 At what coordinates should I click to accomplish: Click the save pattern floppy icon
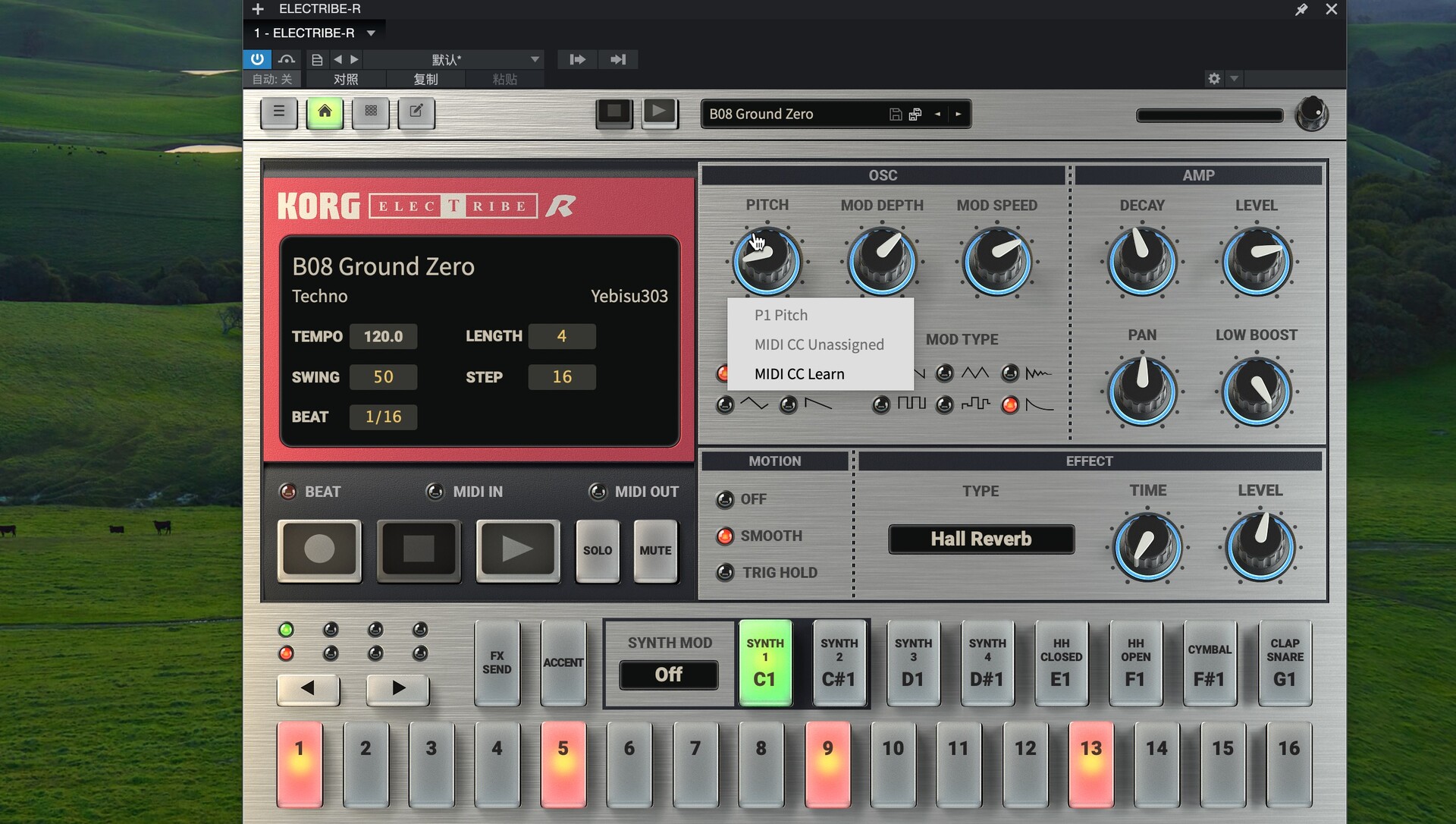point(896,114)
